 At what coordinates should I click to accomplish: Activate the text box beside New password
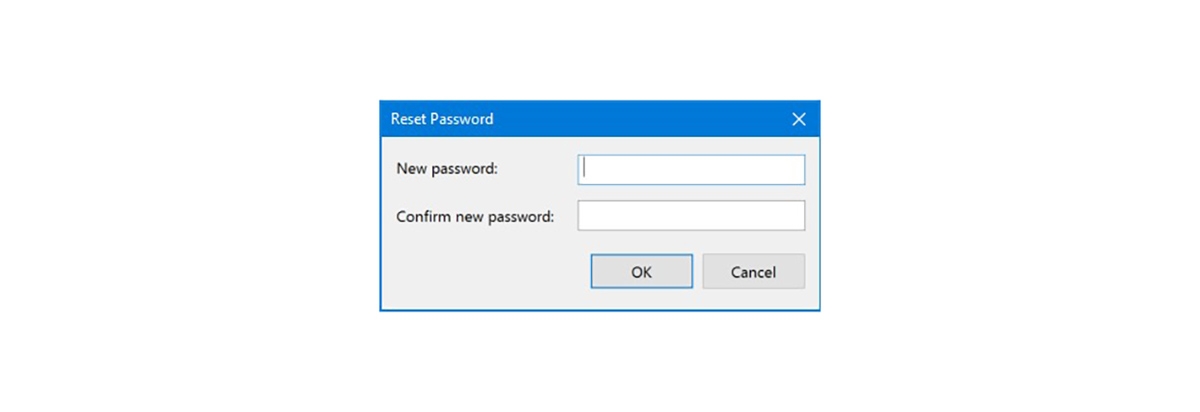691,170
